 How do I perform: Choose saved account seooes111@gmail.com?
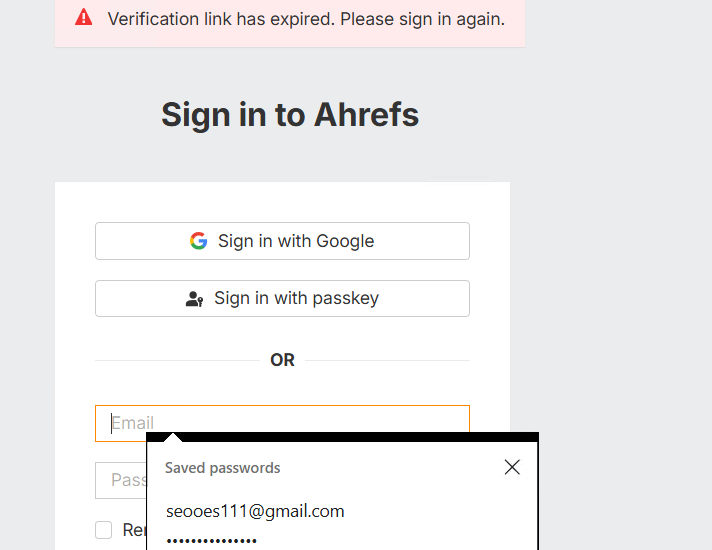(x=255, y=511)
